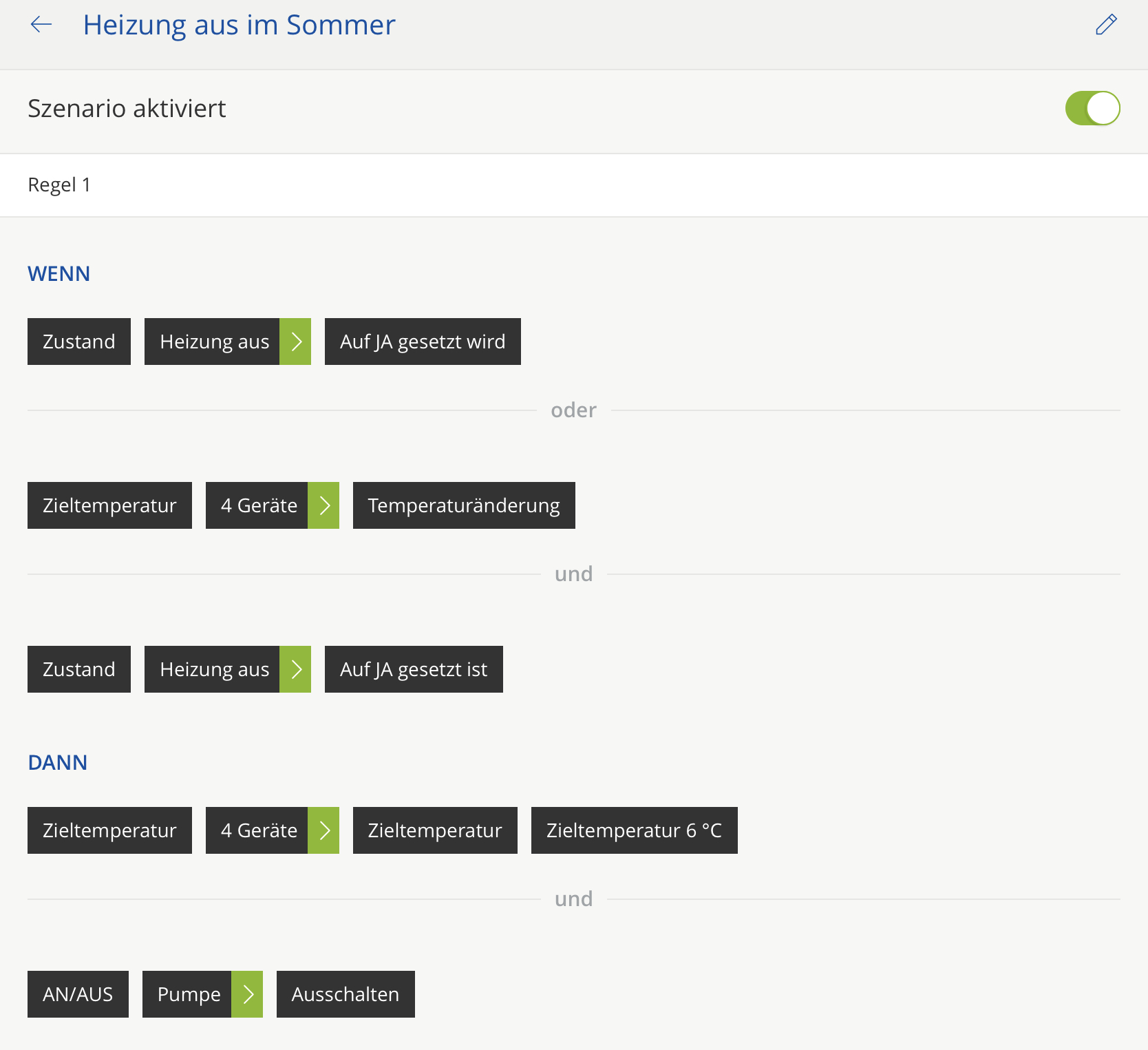This screenshot has height=1050, width=1148.
Task: Click 'Auf JA gesetzt ist' condition
Action: tap(414, 669)
